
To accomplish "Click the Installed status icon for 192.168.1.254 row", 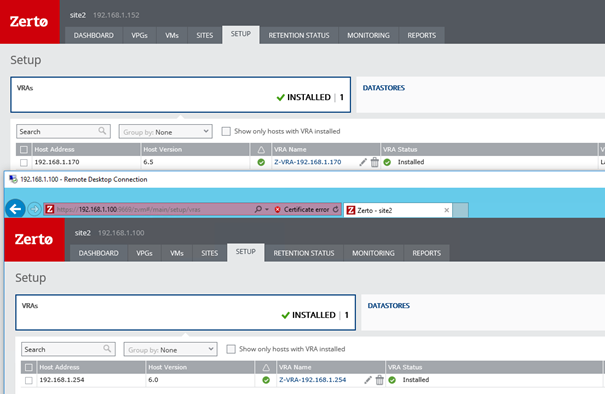I will [x=392, y=380].
